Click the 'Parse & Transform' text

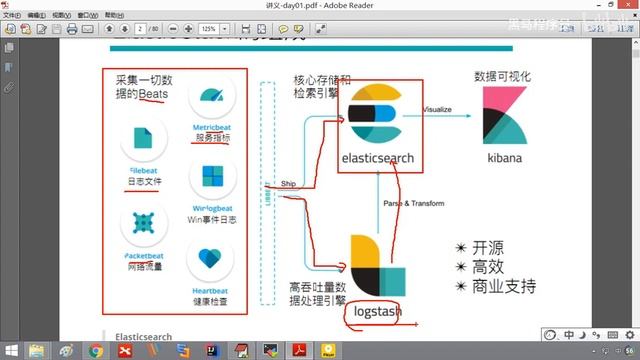[413, 203]
